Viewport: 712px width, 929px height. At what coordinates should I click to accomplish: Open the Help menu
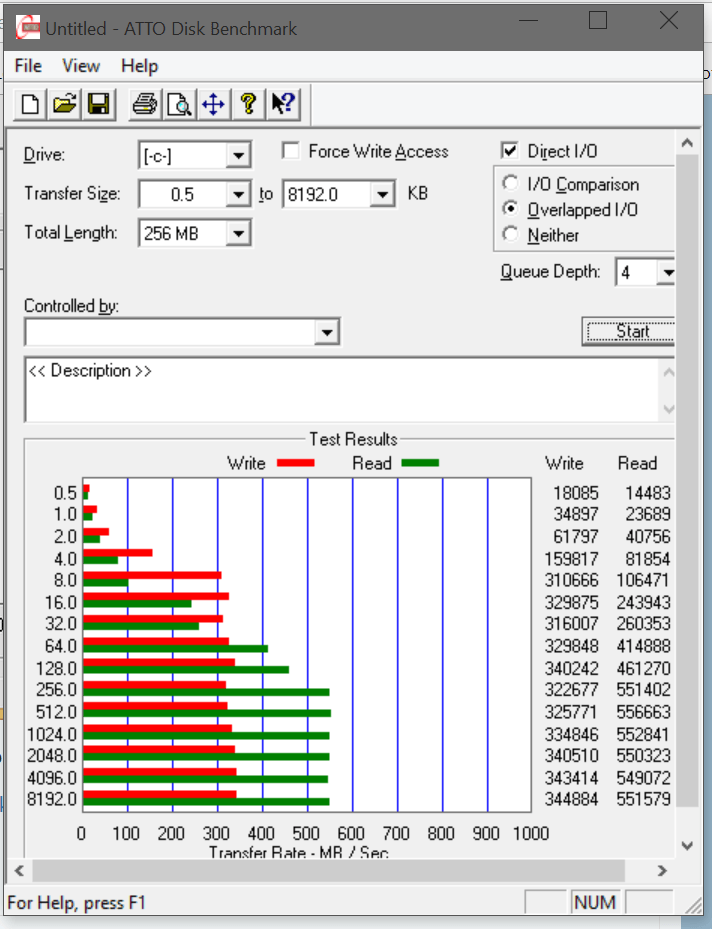click(x=139, y=66)
